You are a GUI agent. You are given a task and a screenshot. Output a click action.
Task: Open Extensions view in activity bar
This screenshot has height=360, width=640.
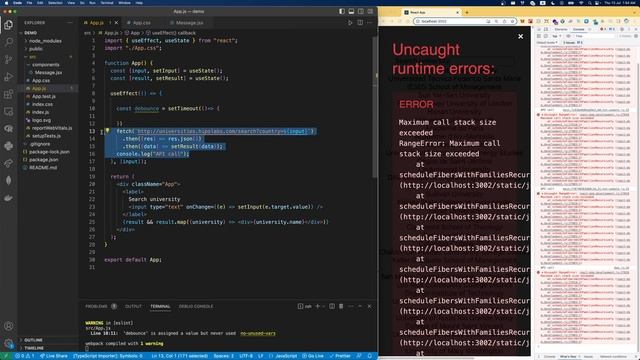point(9,94)
